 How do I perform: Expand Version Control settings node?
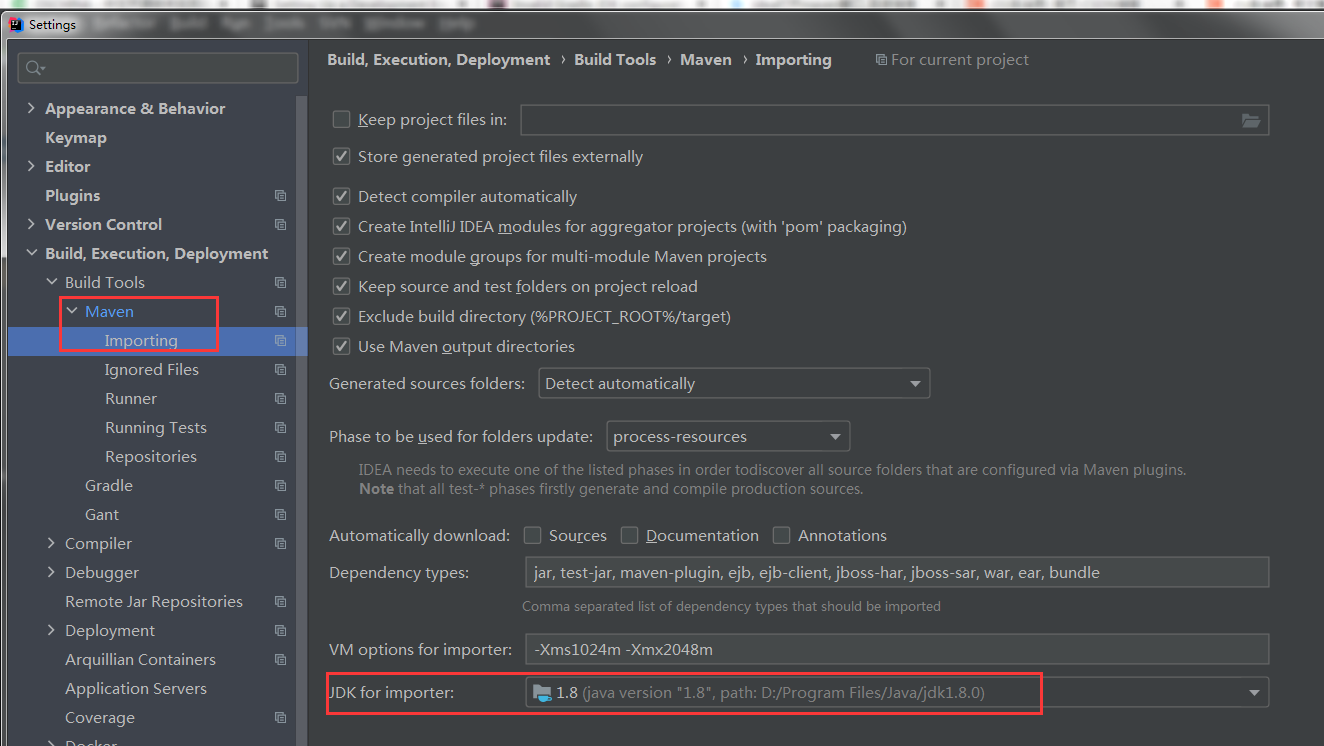coord(31,224)
